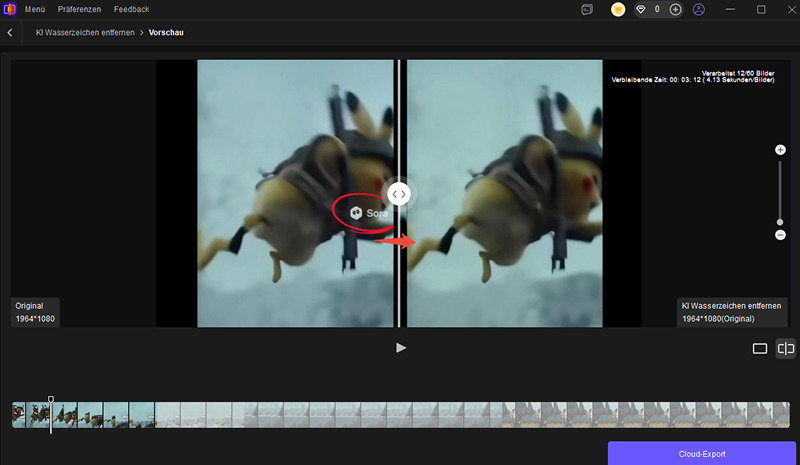800x465 pixels.
Task: Click the before/after divider handle
Action: (x=398, y=194)
